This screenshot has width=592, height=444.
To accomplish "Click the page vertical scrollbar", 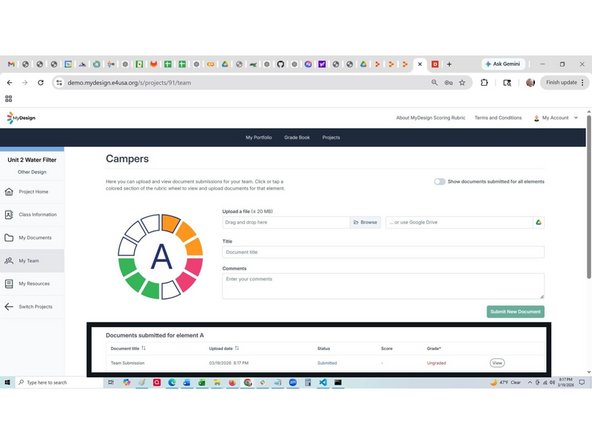I will 589,196.
